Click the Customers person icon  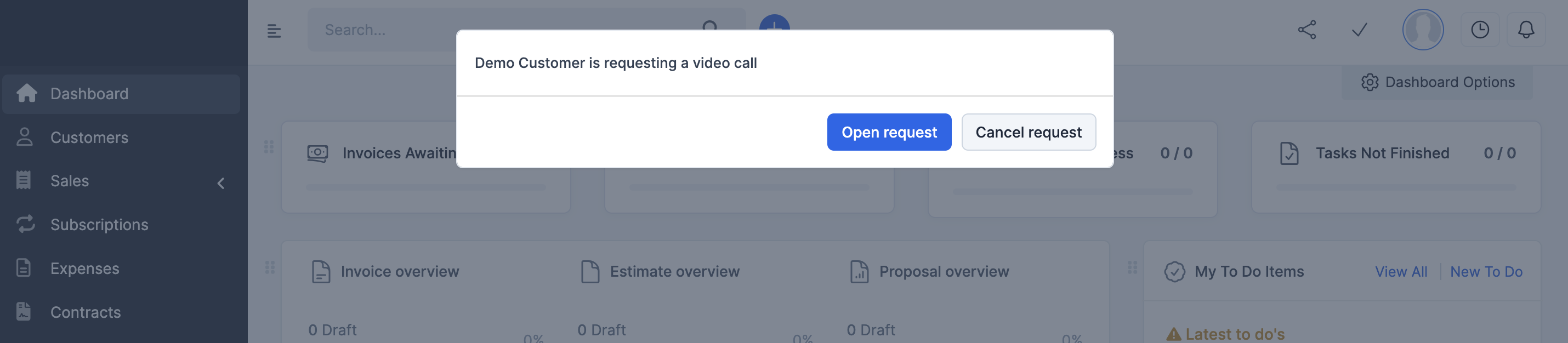[x=24, y=137]
